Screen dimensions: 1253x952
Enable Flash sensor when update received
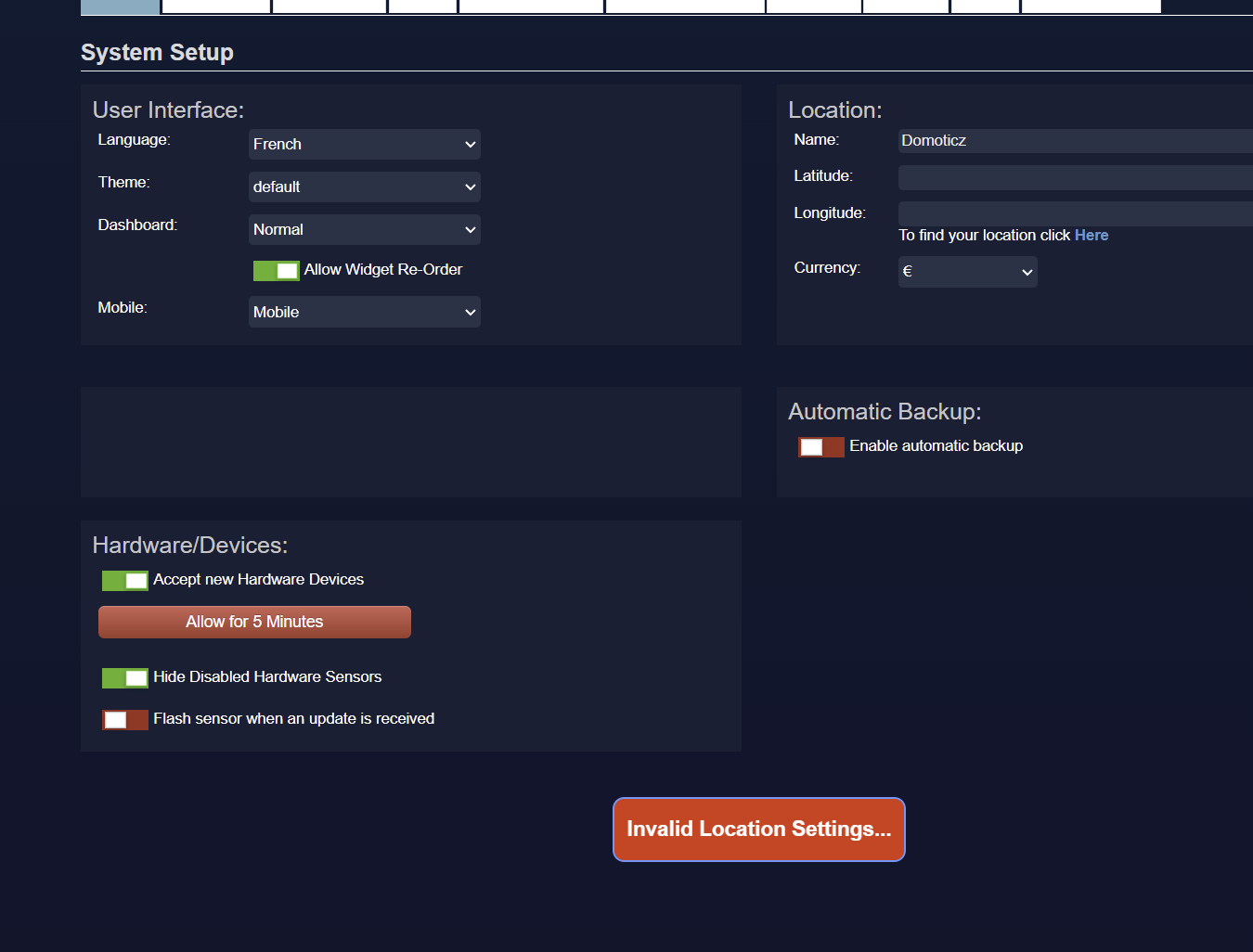click(124, 720)
